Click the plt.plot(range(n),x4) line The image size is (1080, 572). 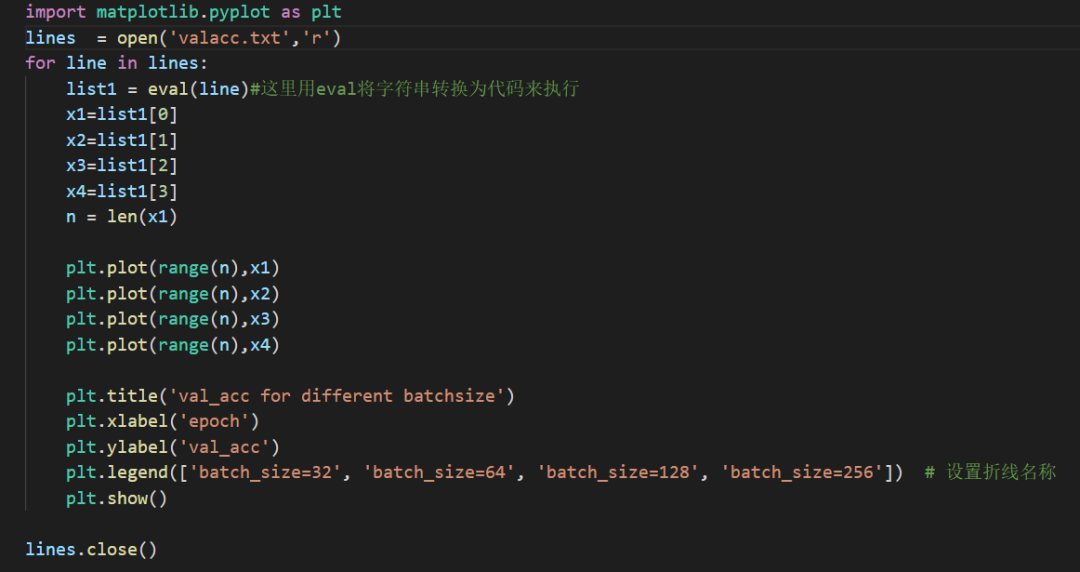click(x=173, y=345)
